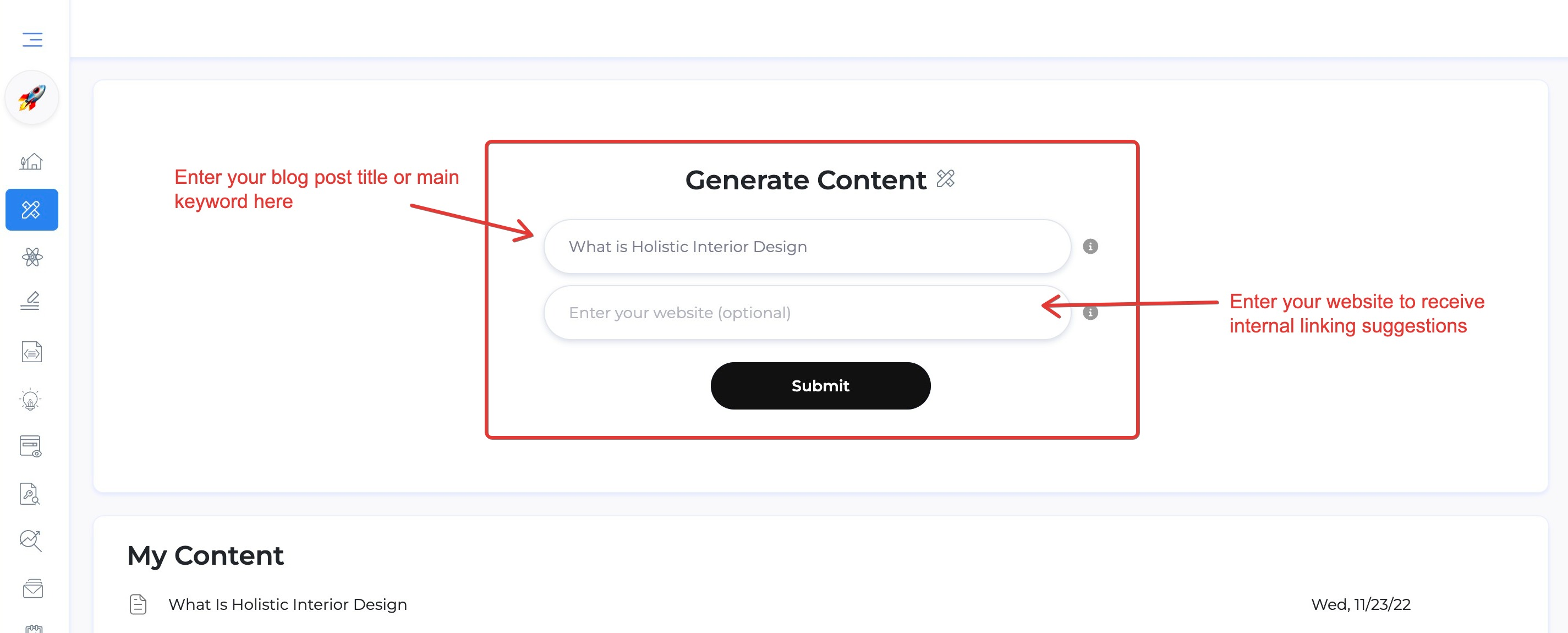The width and height of the screenshot is (1568, 633).
Task: Submit the content generation form
Action: click(x=819, y=385)
